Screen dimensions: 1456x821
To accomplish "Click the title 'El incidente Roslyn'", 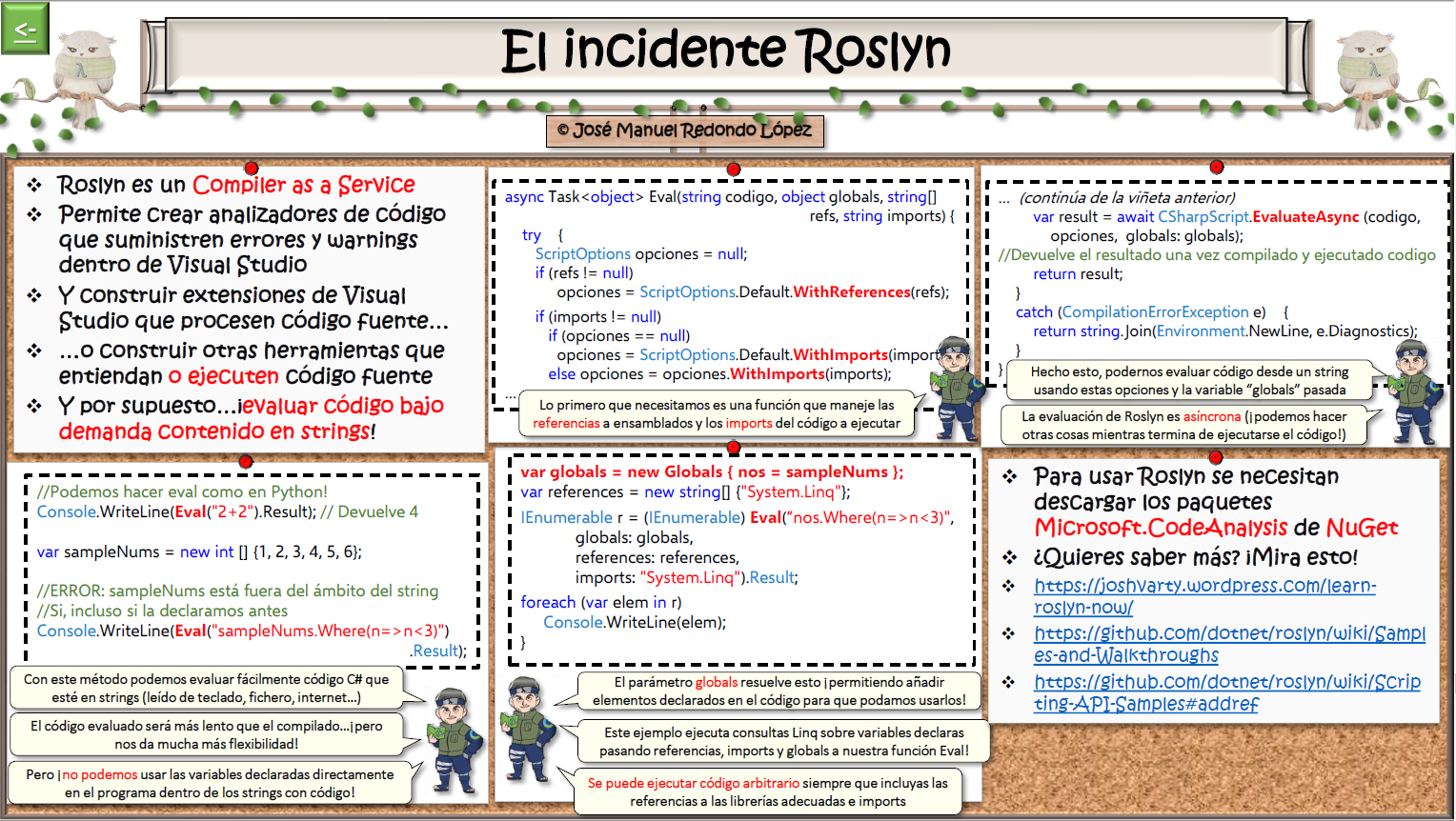I will [x=726, y=50].
